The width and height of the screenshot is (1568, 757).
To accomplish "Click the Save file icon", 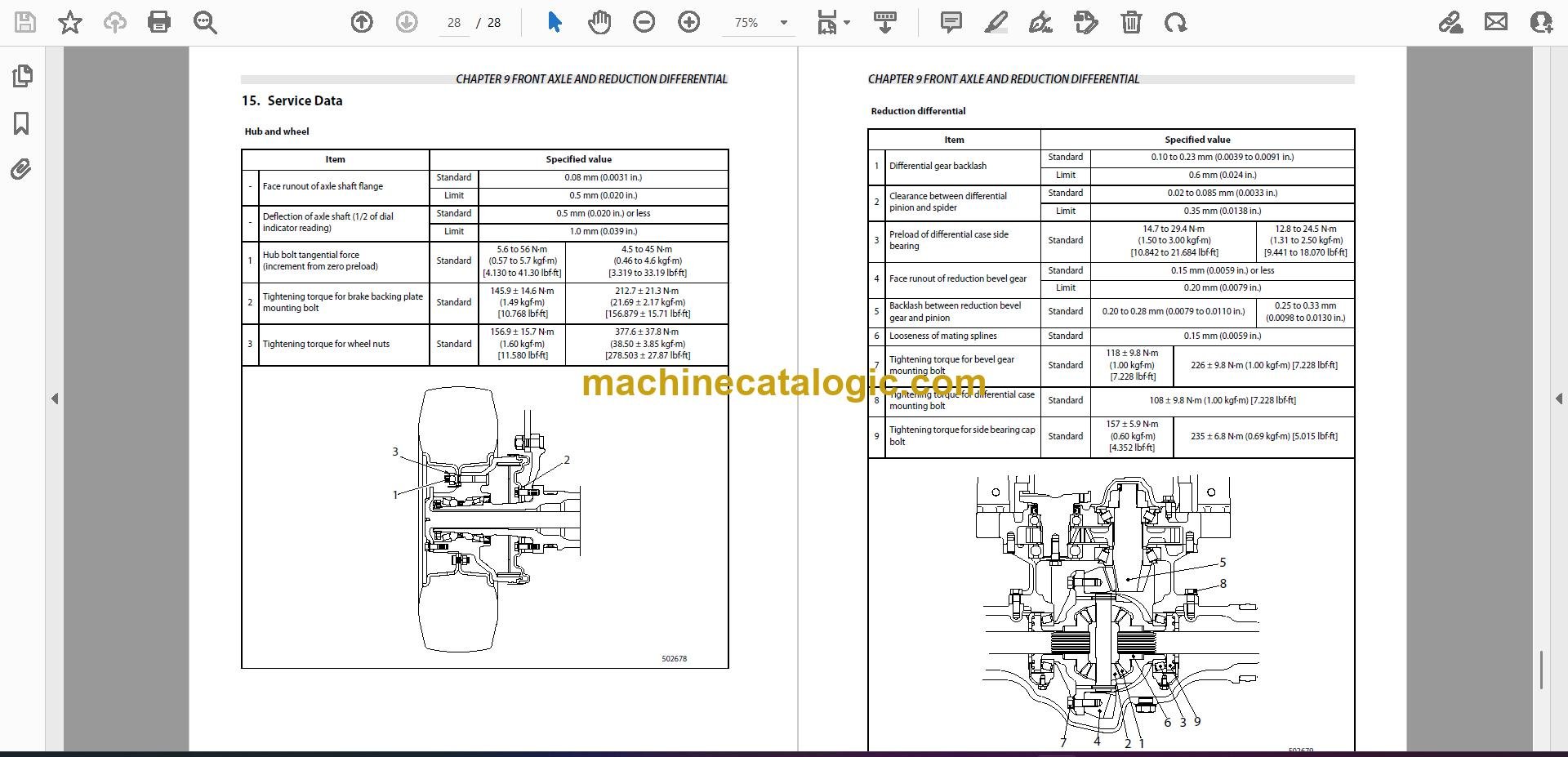I will pos(25,22).
